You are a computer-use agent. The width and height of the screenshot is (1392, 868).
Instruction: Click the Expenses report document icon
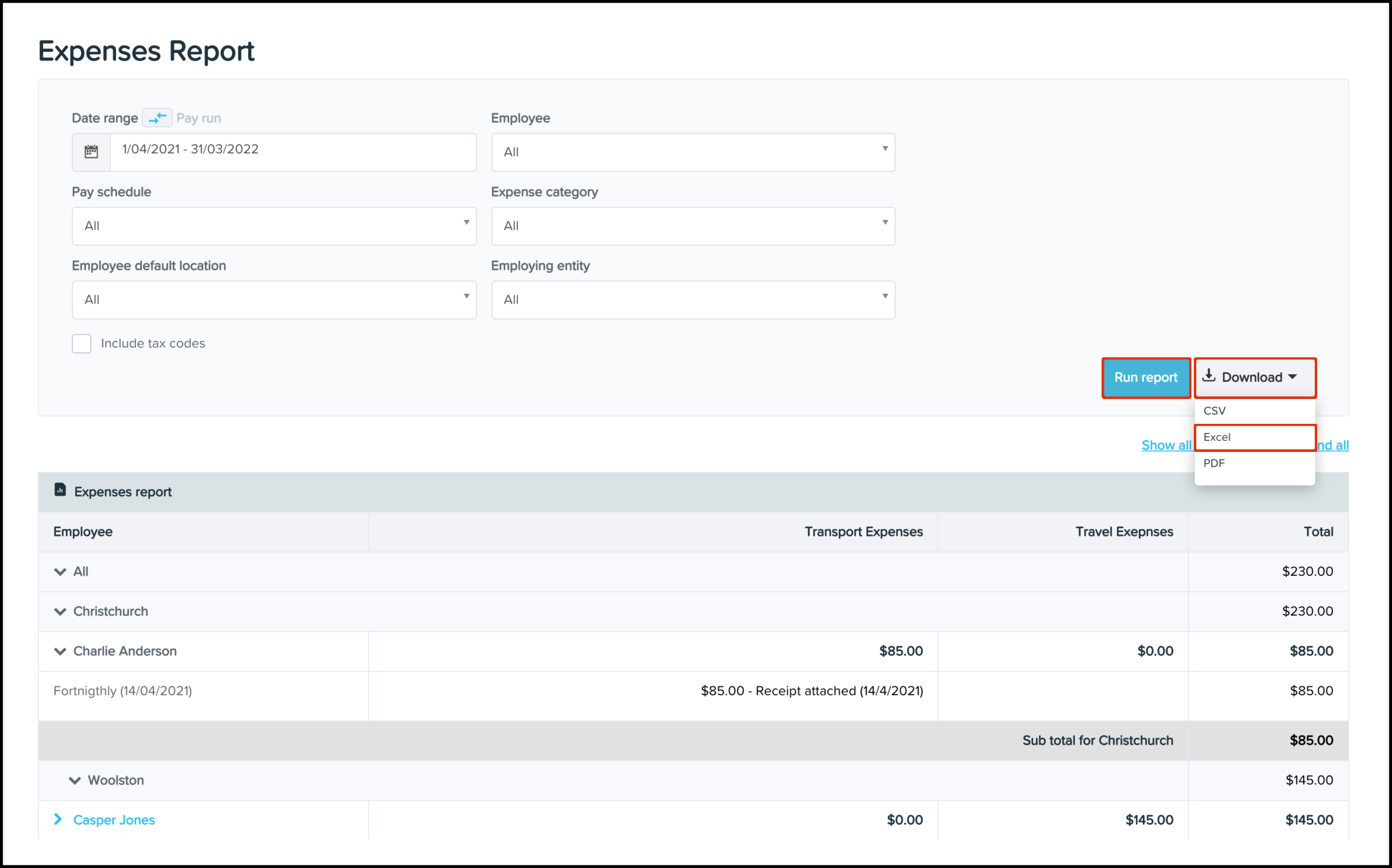click(60, 490)
